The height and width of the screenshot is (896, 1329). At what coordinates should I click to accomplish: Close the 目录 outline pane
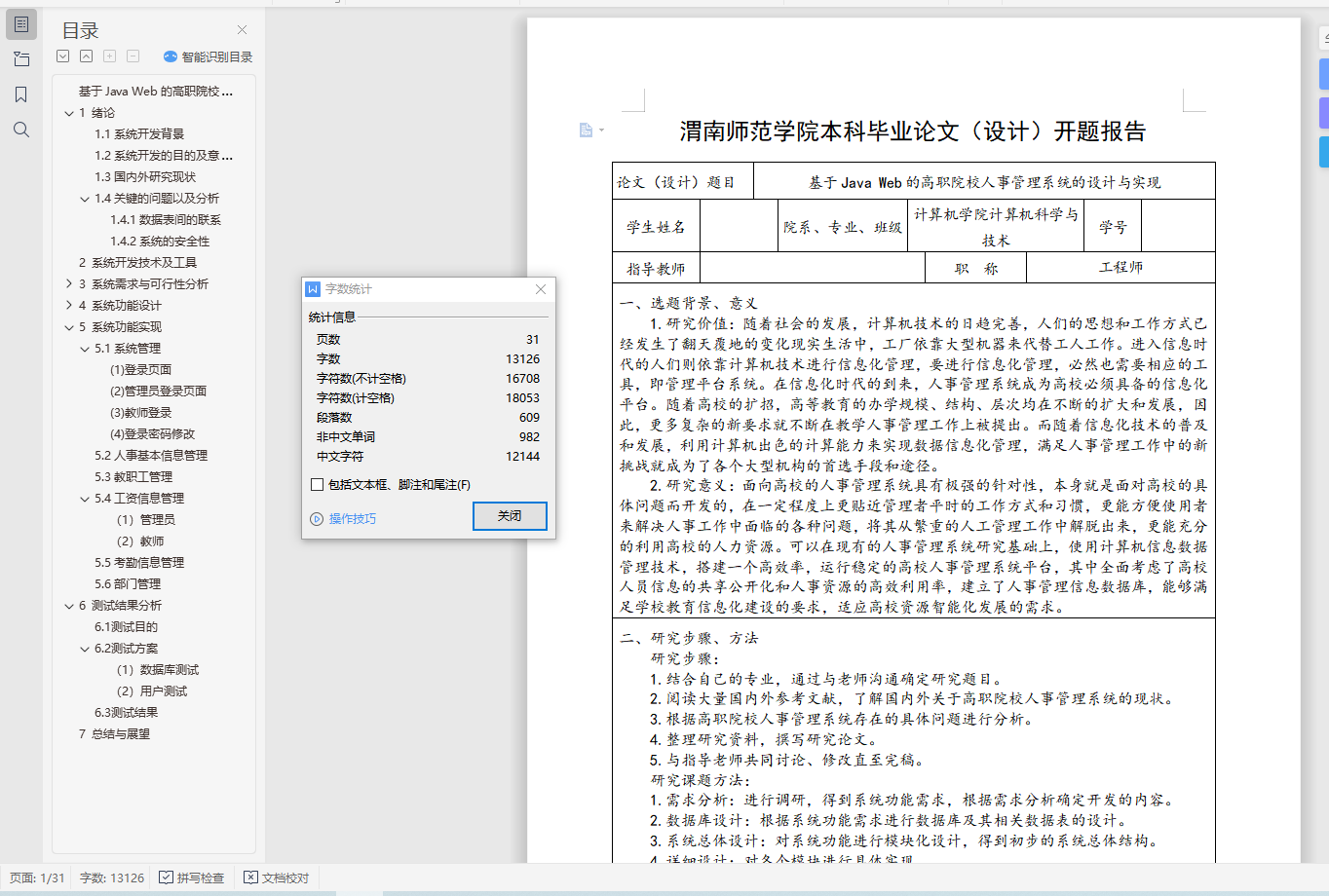(243, 30)
